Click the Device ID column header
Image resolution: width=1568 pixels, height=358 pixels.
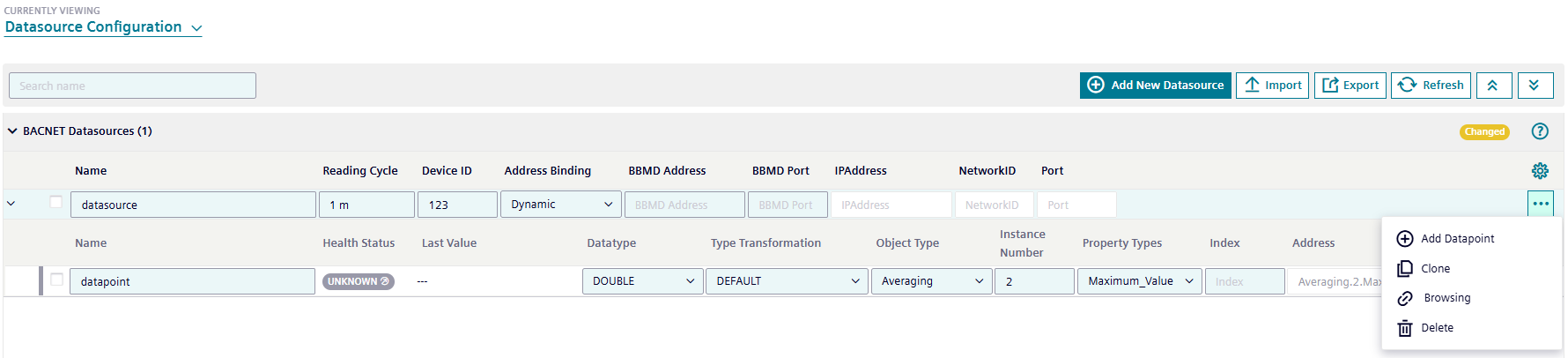pyautogui.click(x=447, y=171)
